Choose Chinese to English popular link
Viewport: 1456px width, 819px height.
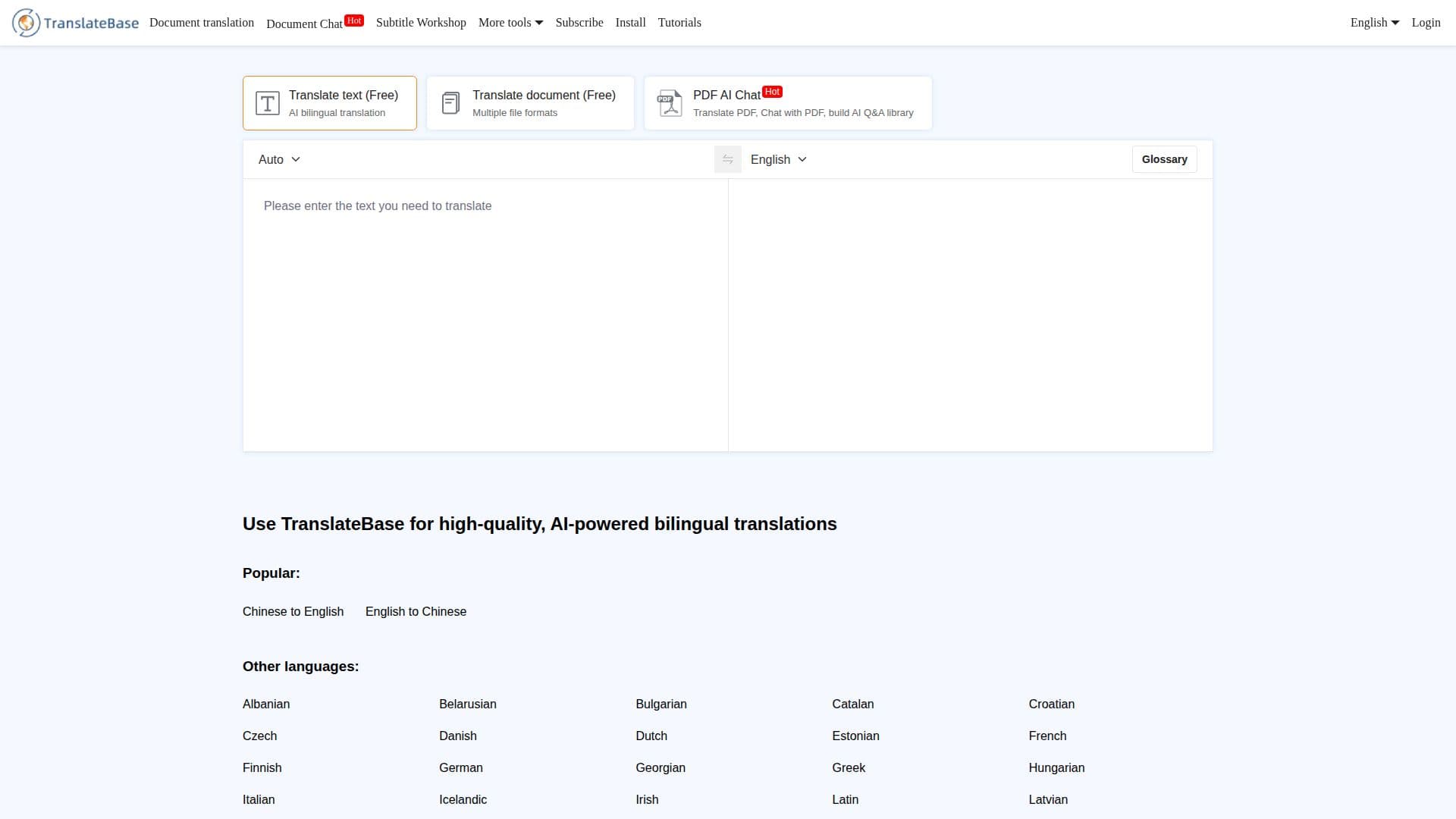coord(293,612)
